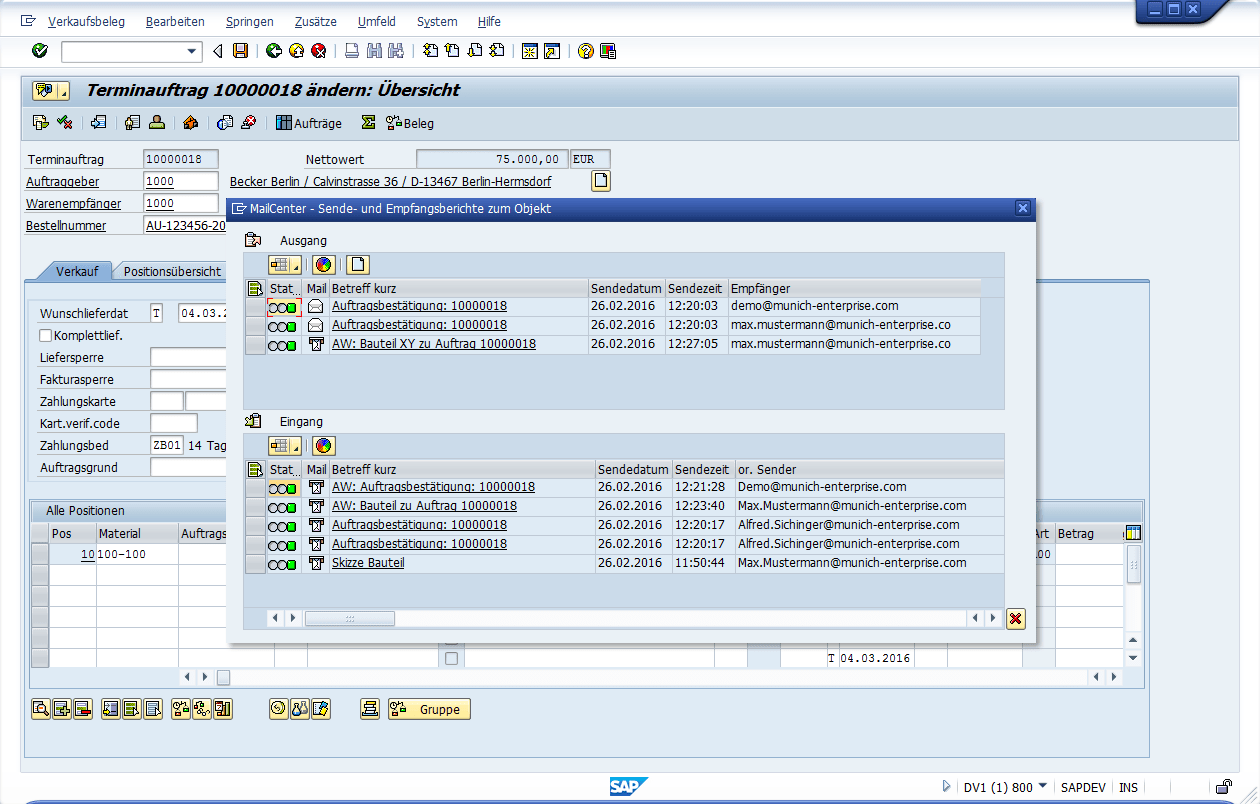Click the Save floppy disk icon
This screenshot has width=1260, height=804.
(240, 51)
